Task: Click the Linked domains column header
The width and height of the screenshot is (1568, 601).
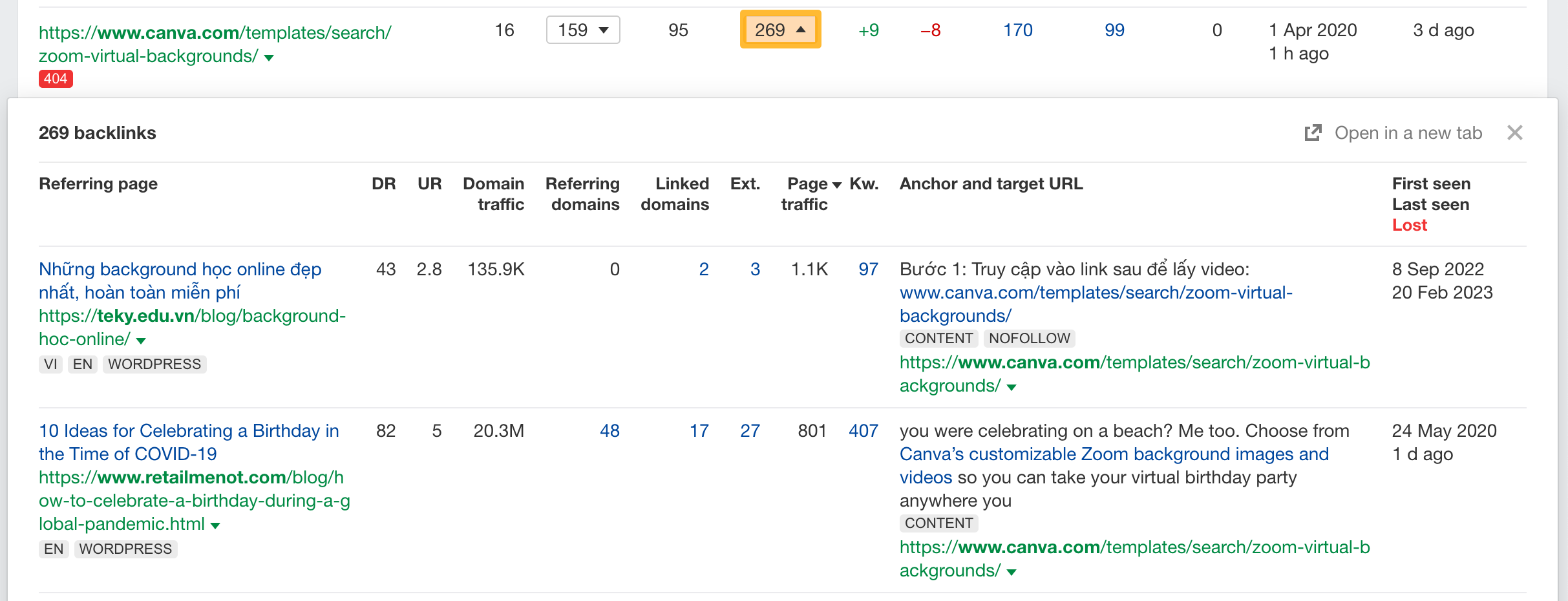Action: tap(675, 194)
